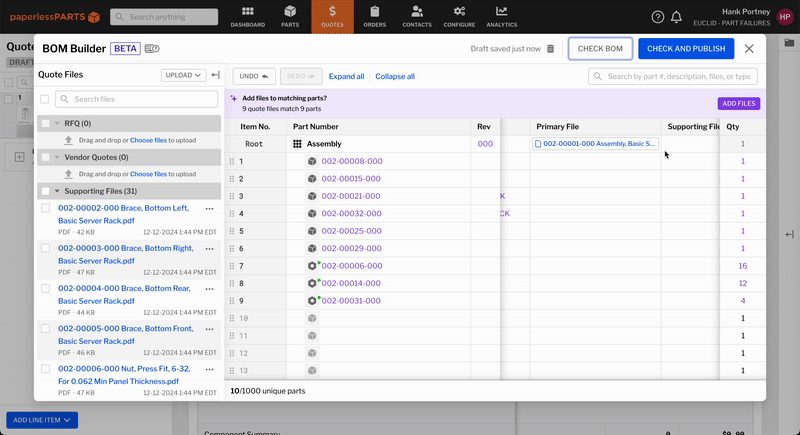Screen dimensions: 800x435
Task: Open options for 002-00005-000 Brace file
Action: pyautogui.click(x=209, y=329)
